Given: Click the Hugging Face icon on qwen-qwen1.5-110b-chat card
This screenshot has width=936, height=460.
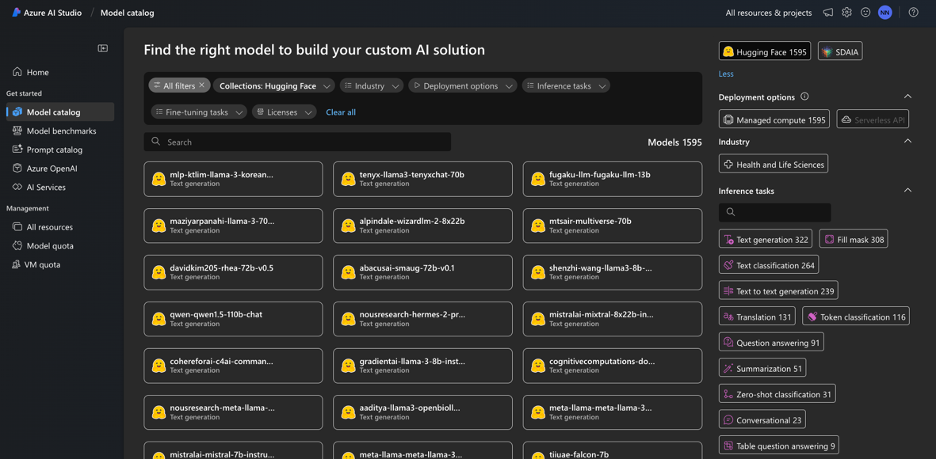Looking at the screenshot, I should tap(158, 319).
